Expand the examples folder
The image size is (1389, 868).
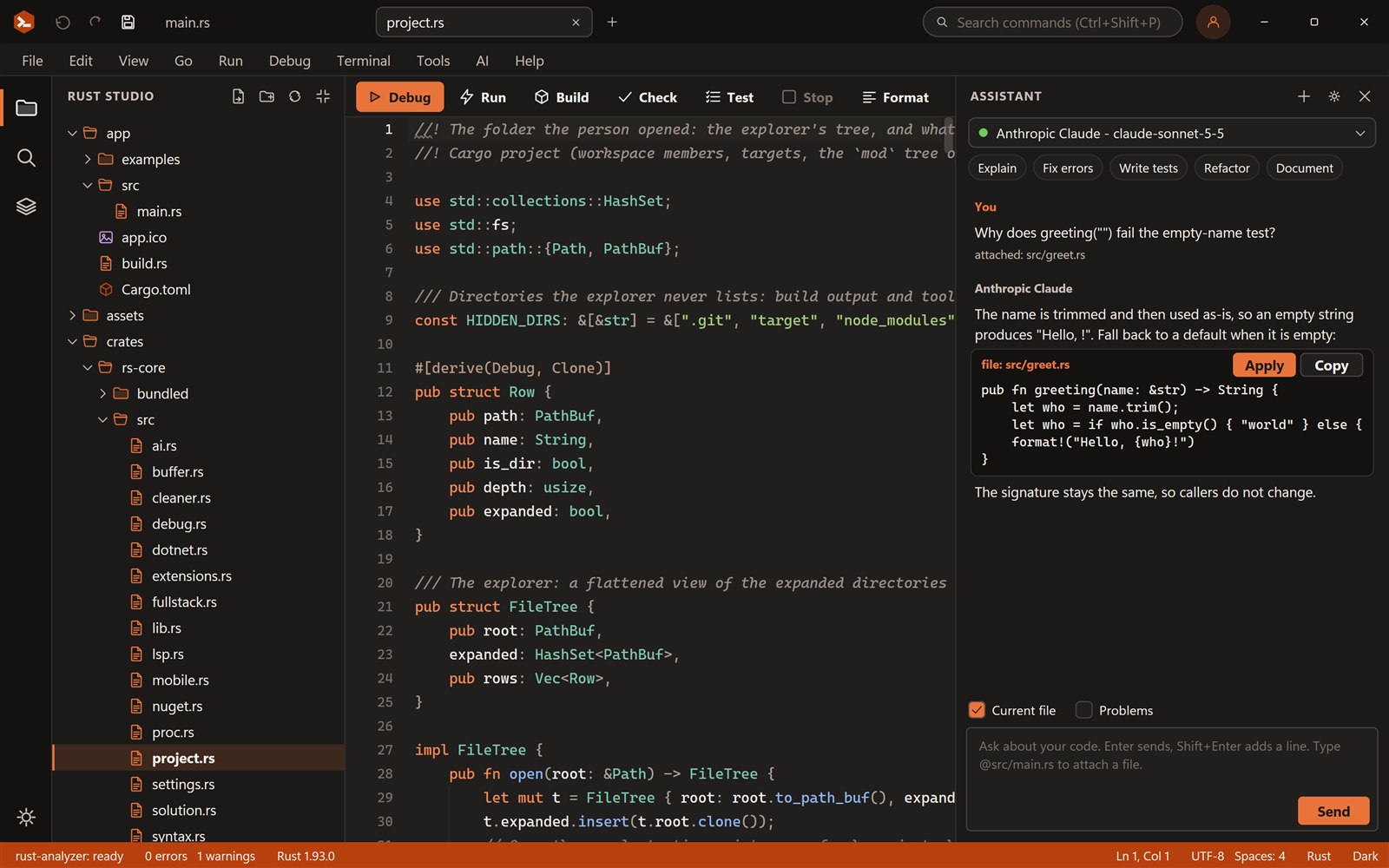coord(88,160)
